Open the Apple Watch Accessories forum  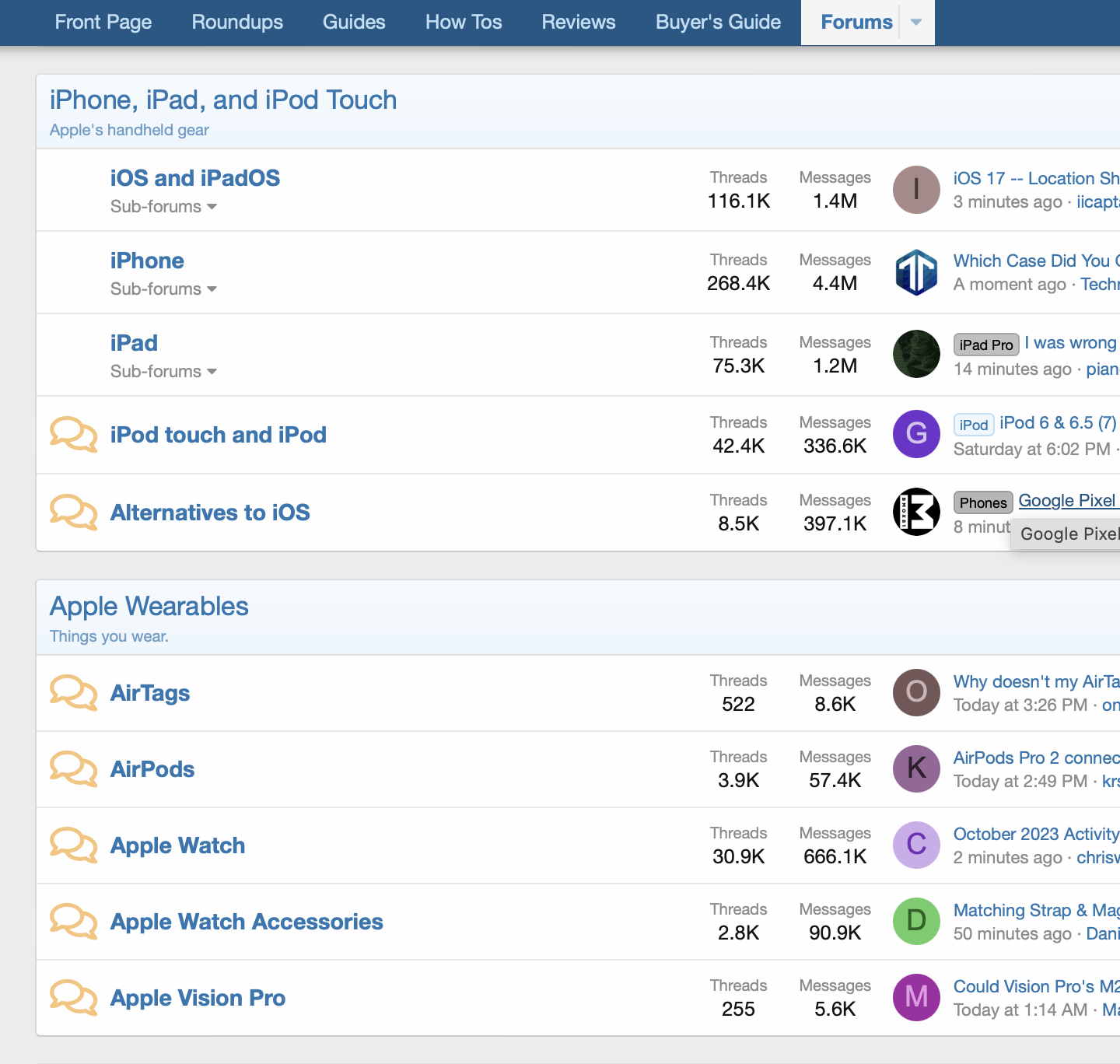[x=247, y=922]
